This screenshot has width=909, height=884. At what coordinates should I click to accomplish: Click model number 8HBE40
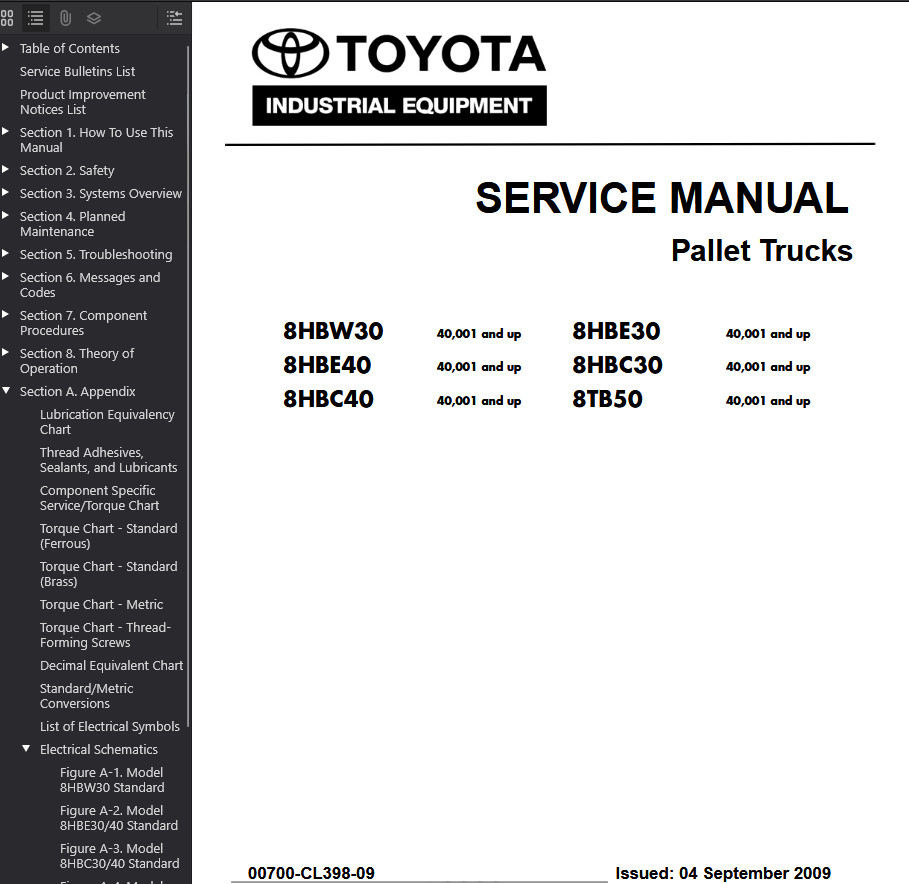(327, 365)
